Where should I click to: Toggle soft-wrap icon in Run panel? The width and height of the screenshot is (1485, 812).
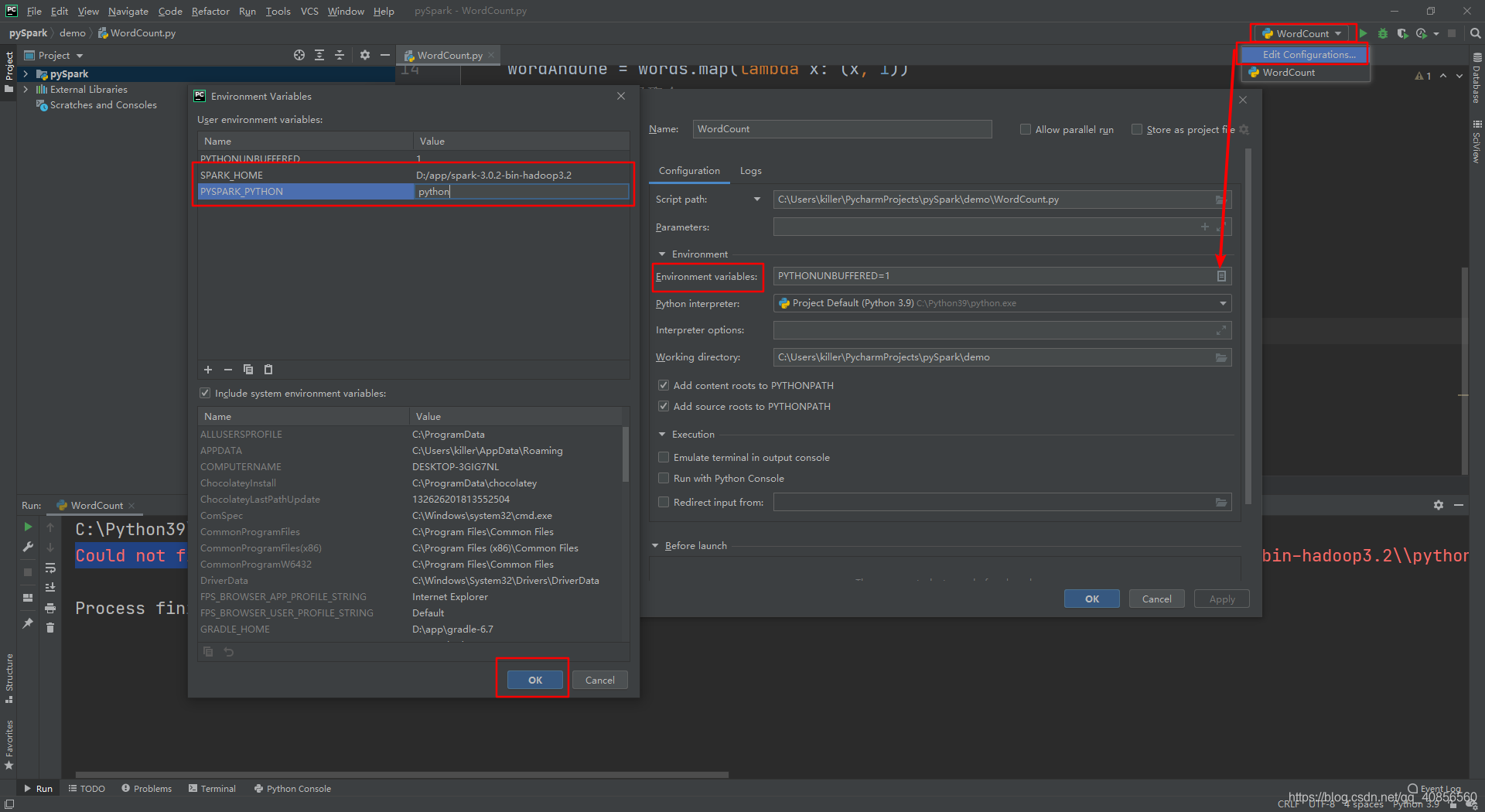[50, 568]
